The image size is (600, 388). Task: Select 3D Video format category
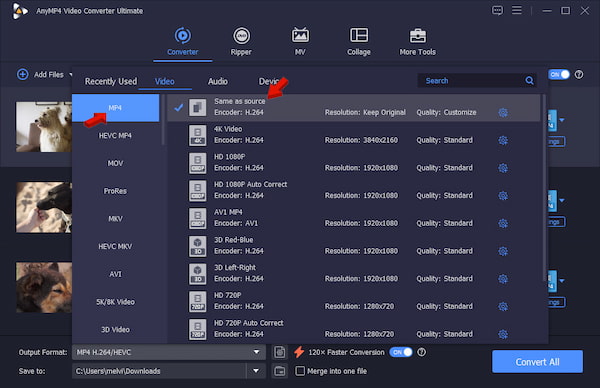pyautogui.click(x=116, y=329)
